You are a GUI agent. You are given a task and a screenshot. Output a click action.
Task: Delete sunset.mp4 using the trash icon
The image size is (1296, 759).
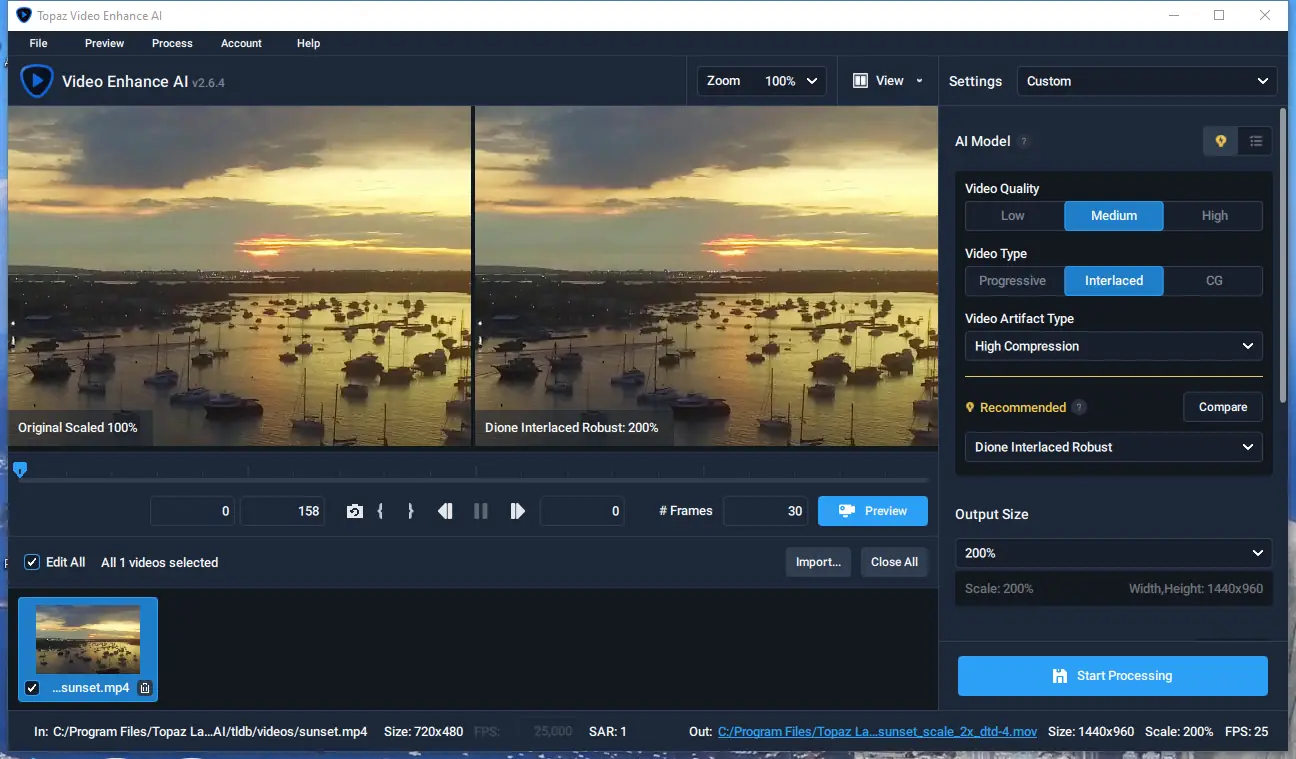144,687
